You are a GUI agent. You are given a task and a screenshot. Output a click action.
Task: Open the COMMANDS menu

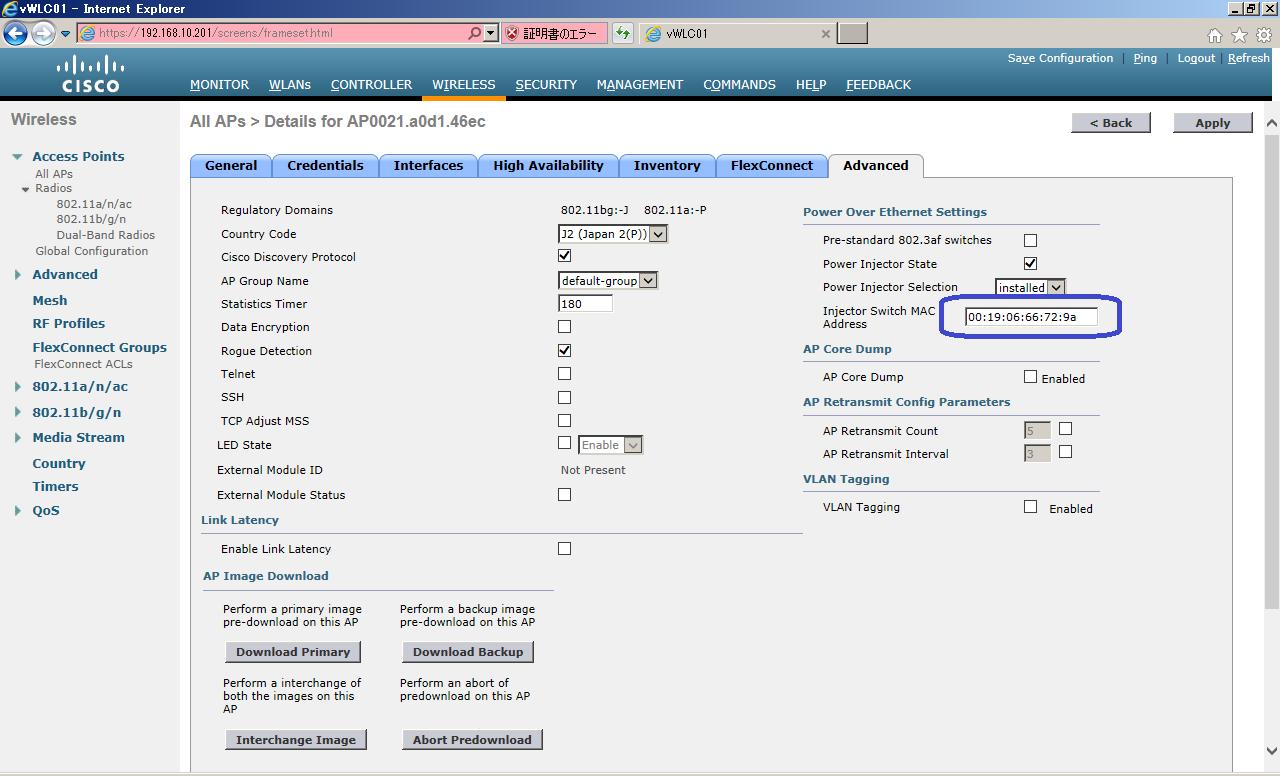pos(739,85)
